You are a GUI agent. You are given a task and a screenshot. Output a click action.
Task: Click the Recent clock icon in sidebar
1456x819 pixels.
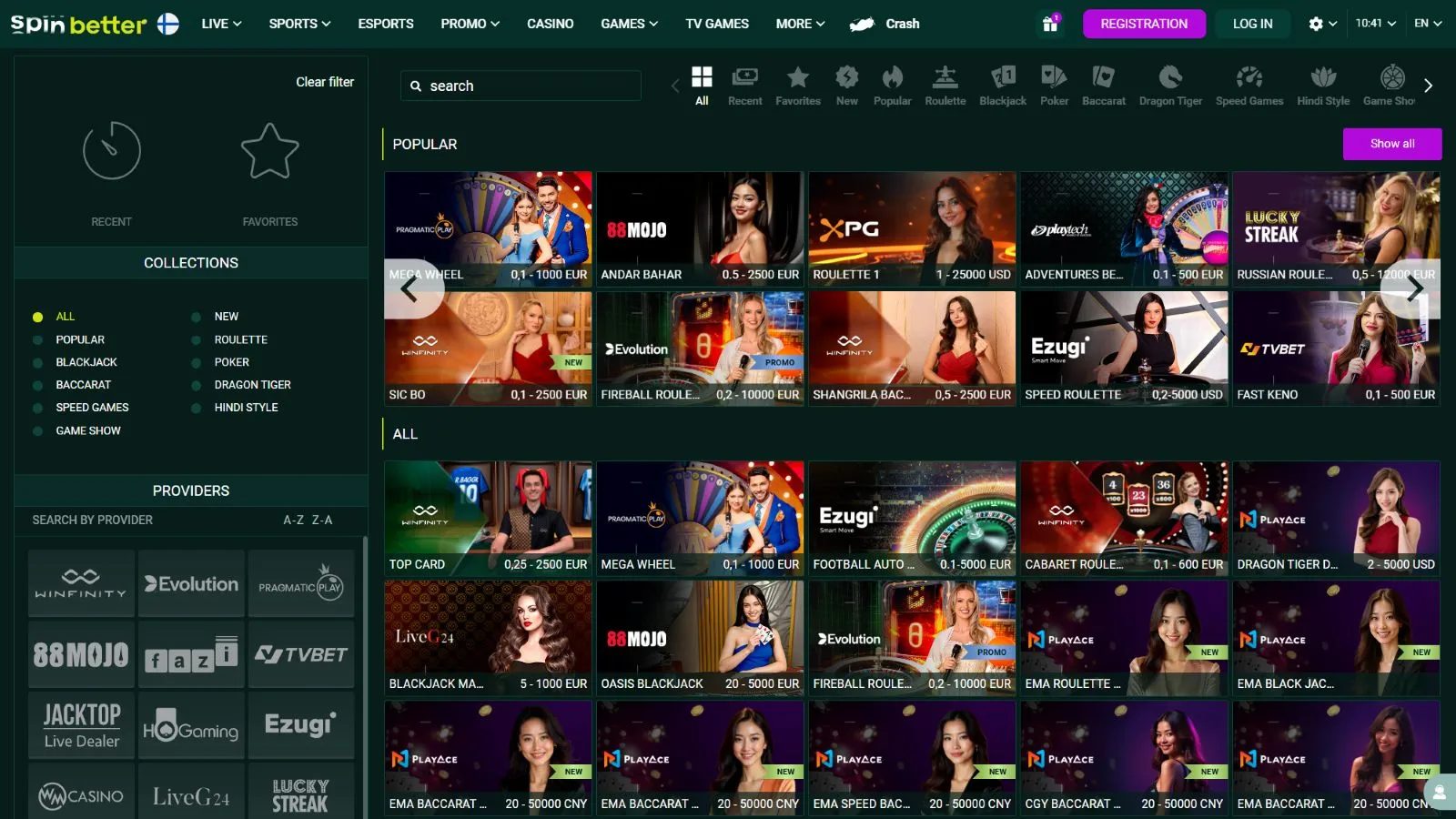point(111,151)
